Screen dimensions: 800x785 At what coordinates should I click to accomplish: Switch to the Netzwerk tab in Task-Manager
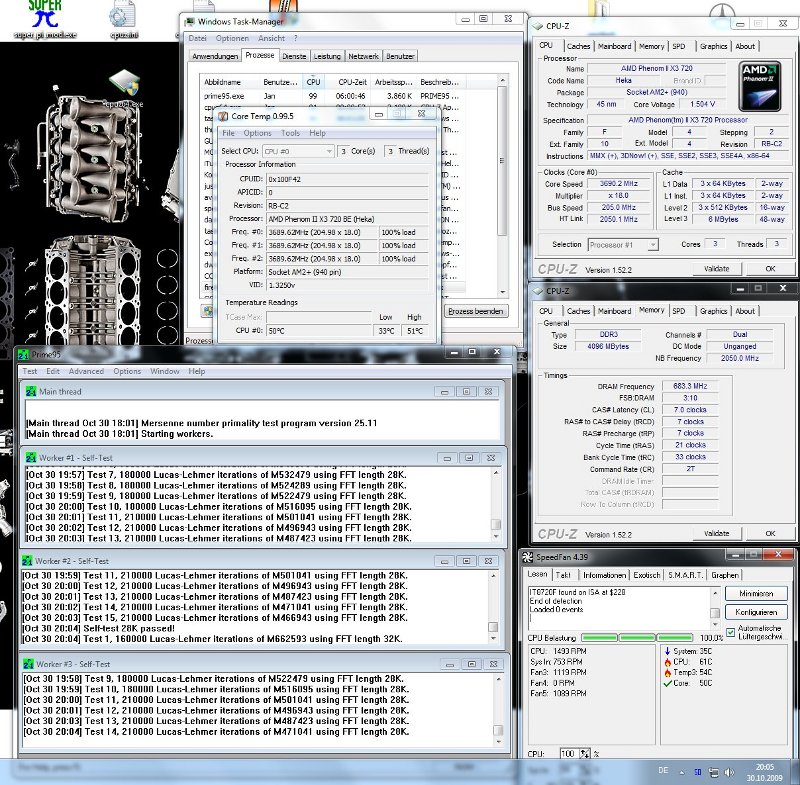click(x=363, y=56)
